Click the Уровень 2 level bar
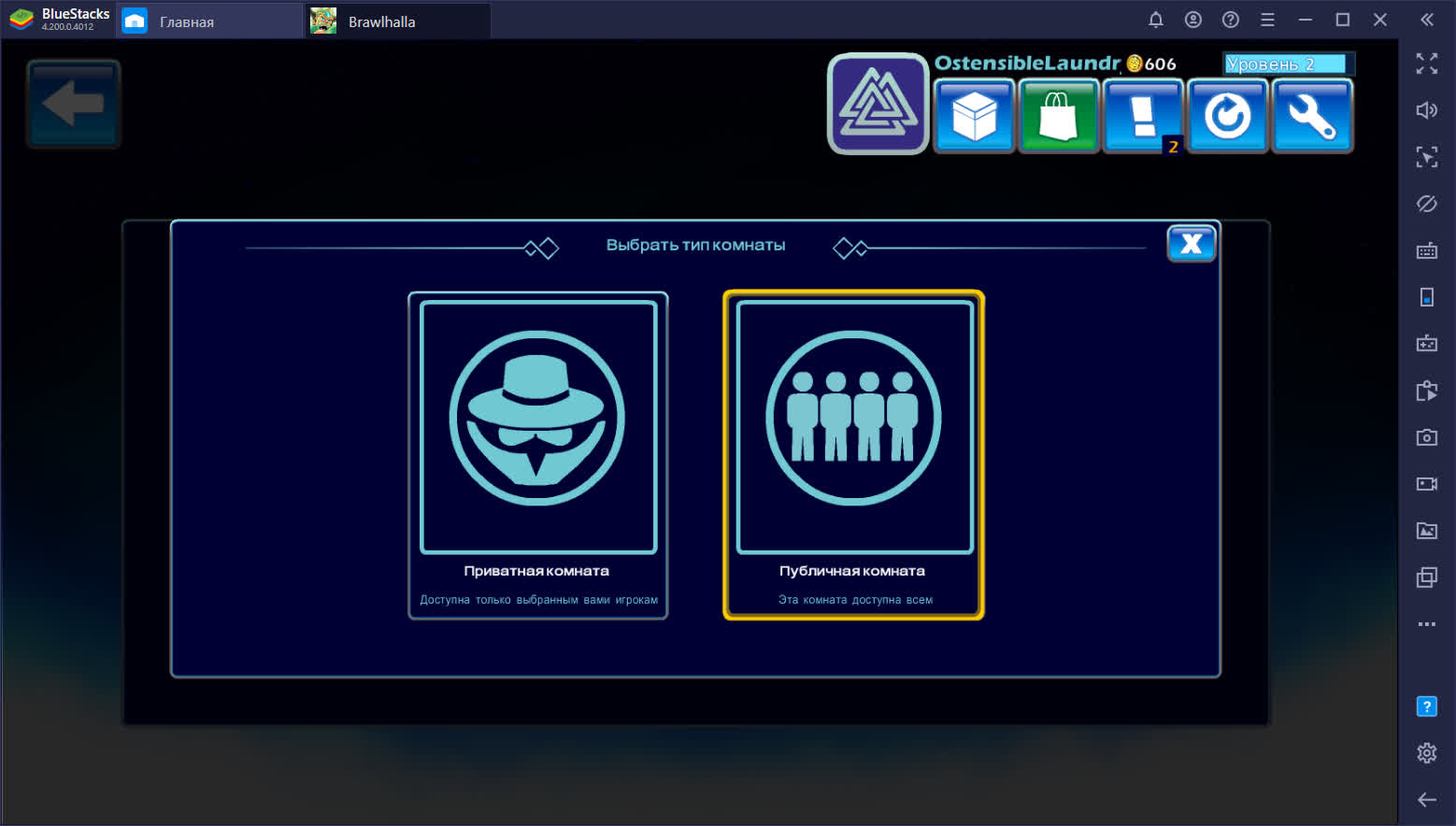Image resolution: width=1456 pixels, height=826 pixels. 1289,64
